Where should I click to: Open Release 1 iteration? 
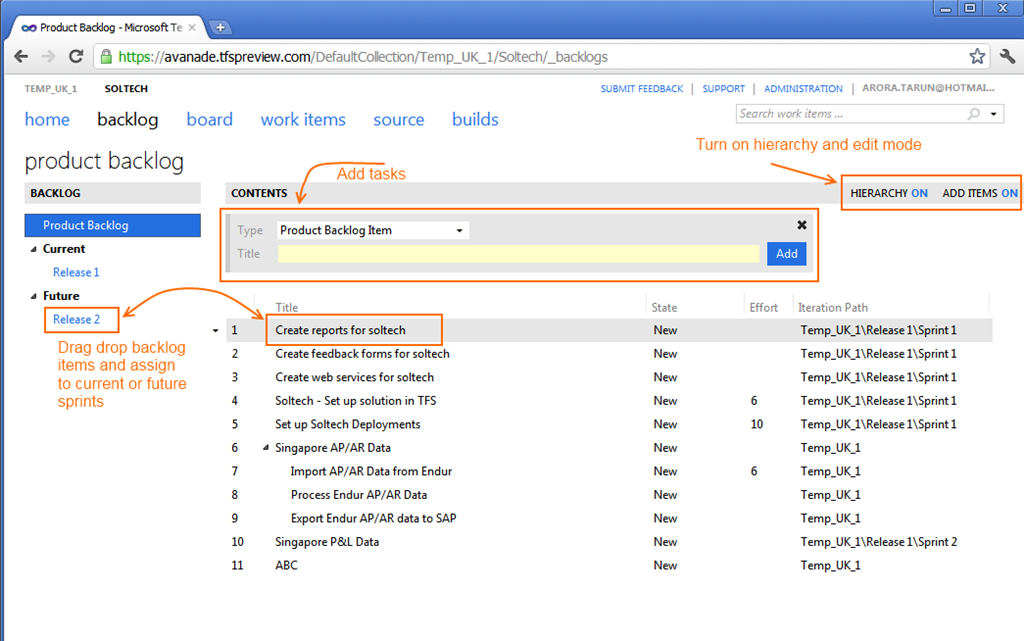[x=76, y=272]
